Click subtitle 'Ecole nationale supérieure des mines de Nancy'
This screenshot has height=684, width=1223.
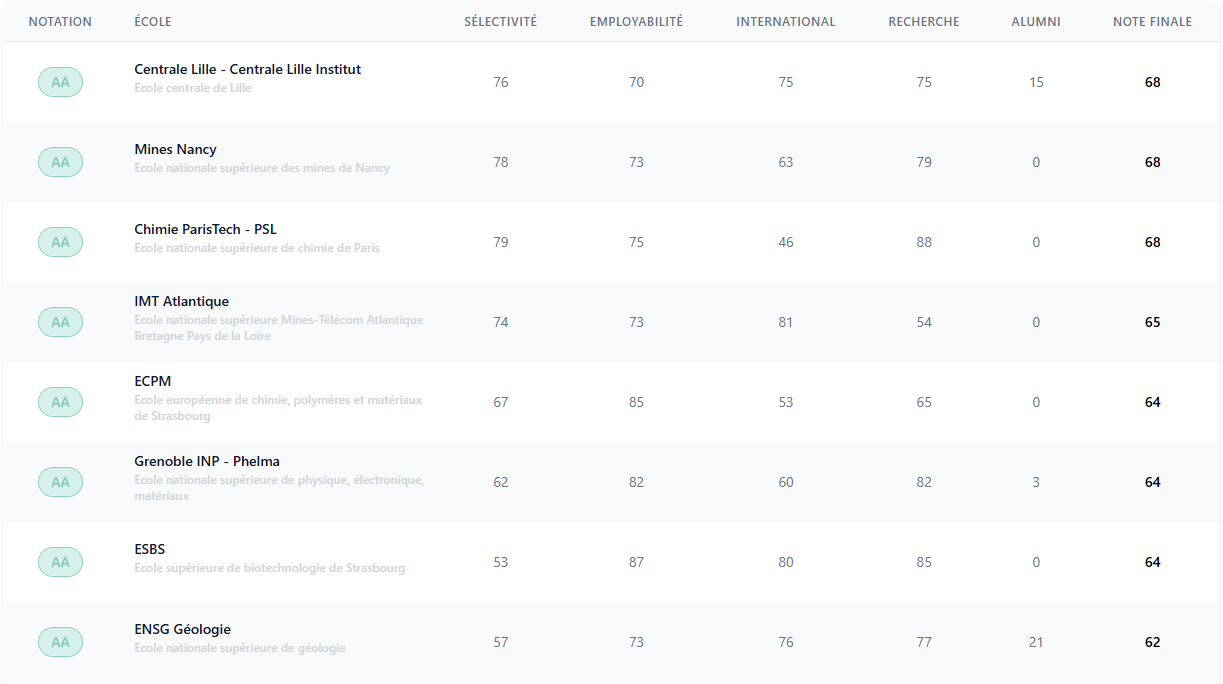(262, 168)
